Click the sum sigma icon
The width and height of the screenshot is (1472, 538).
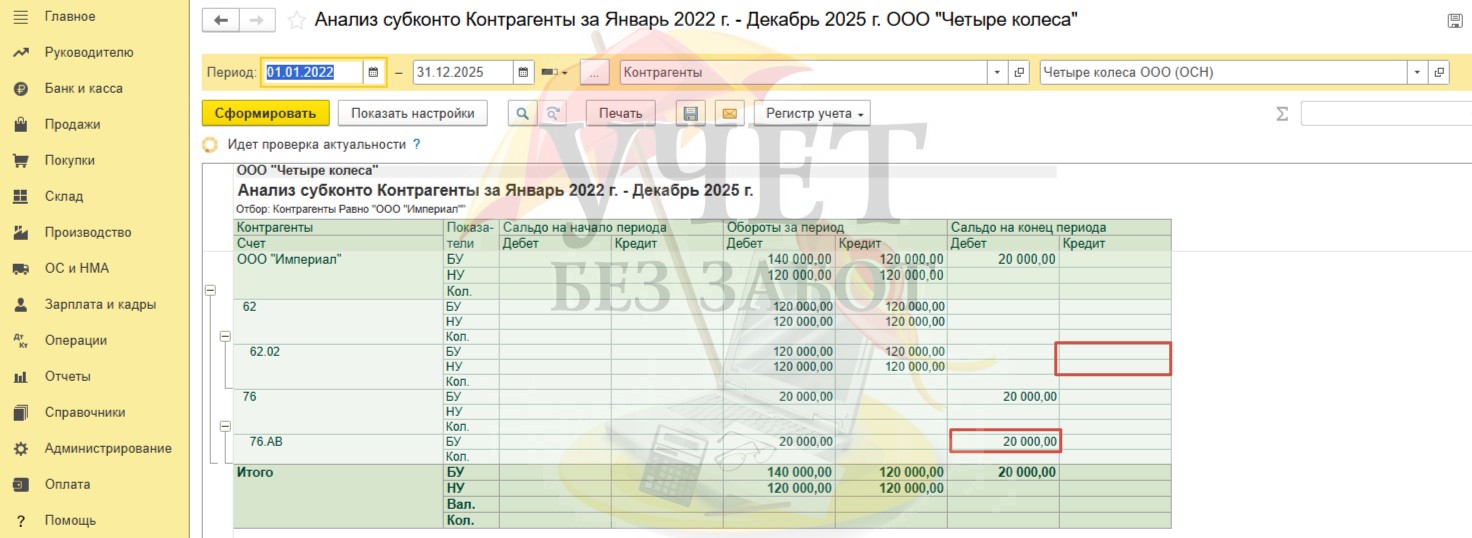1282,114
